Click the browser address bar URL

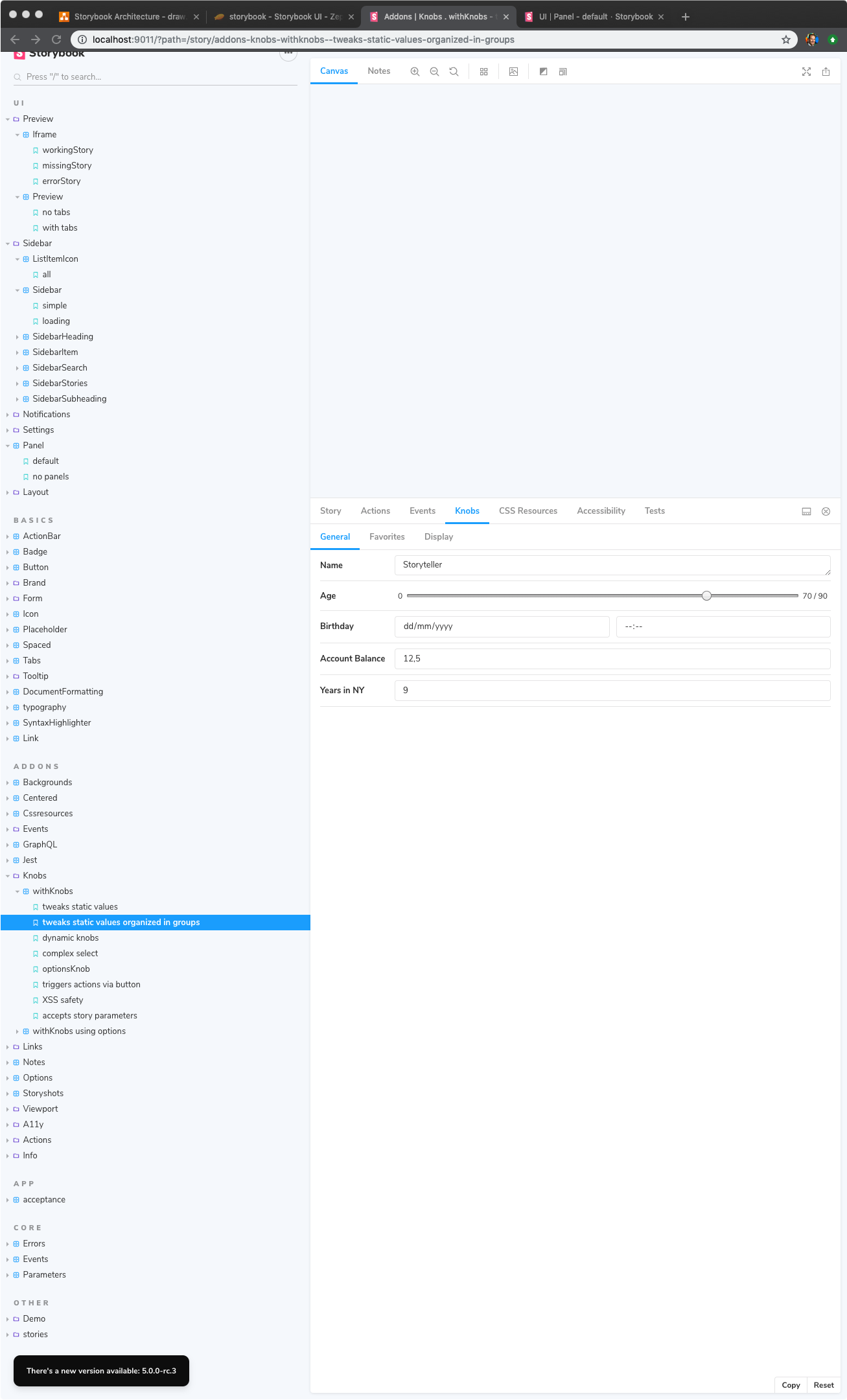click(x=303, y=40)
